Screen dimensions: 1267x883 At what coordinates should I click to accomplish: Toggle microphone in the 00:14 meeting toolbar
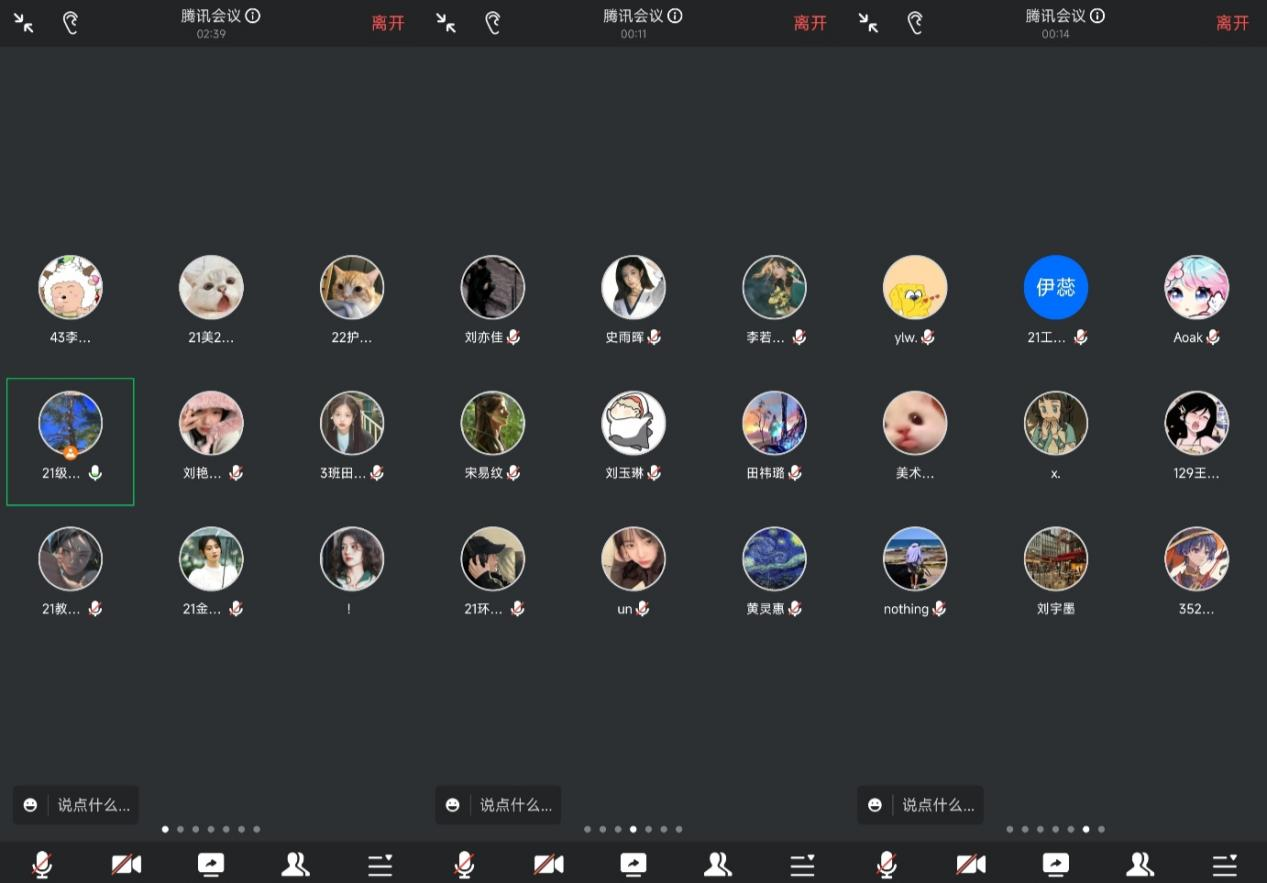886,864
